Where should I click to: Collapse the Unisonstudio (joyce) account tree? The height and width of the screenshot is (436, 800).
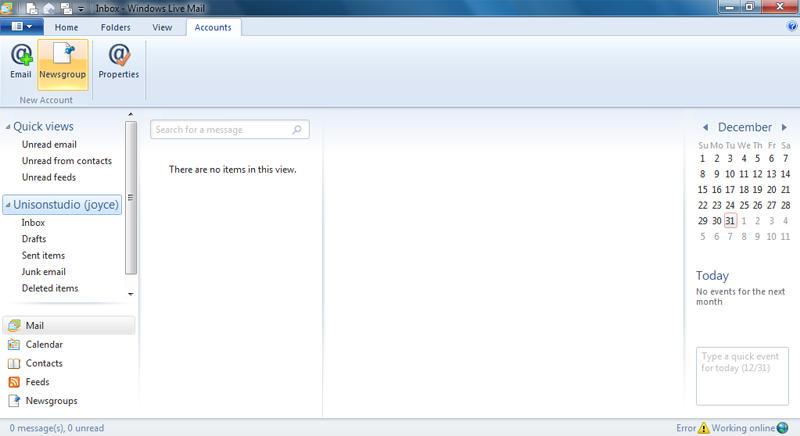8,205
